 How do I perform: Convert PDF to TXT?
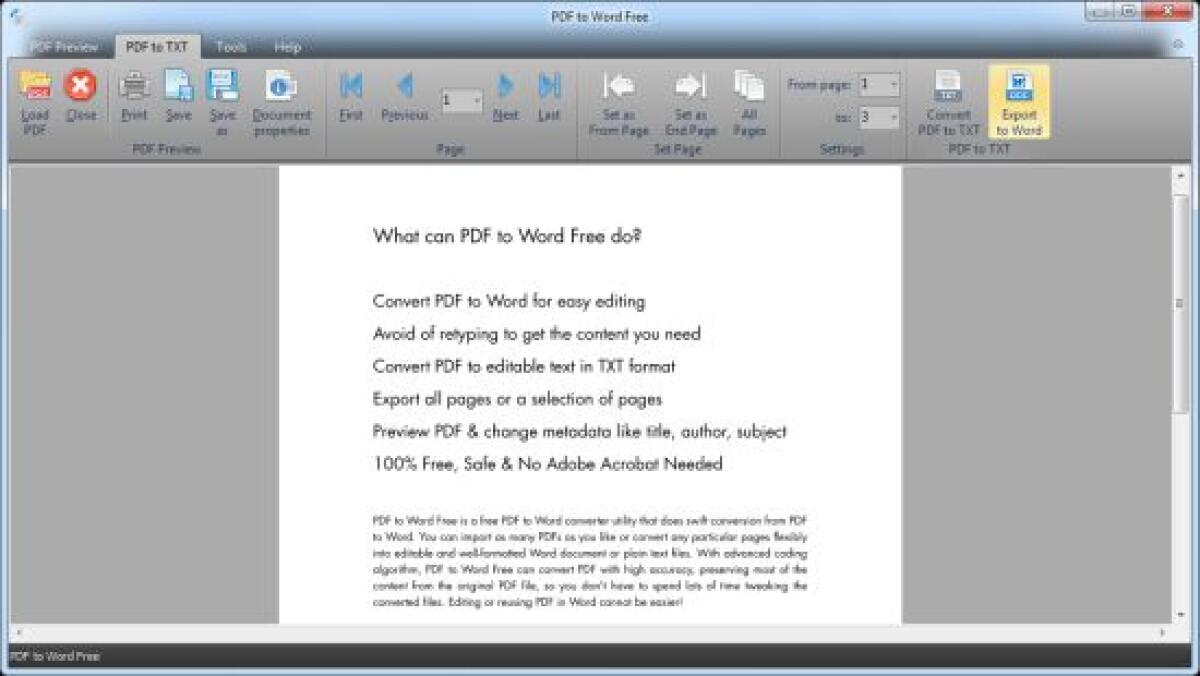click(946, 100)
